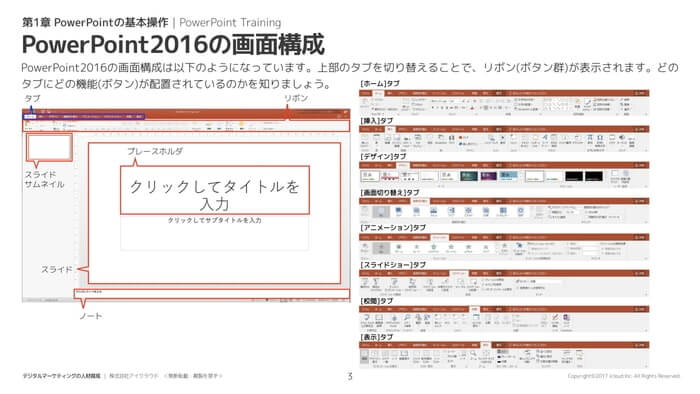The height and width of the screenshot is (394, 700).
Task: Select the highlighted 表示 tab in the [表示]タブ ribbon
Action: pos(485,345)
